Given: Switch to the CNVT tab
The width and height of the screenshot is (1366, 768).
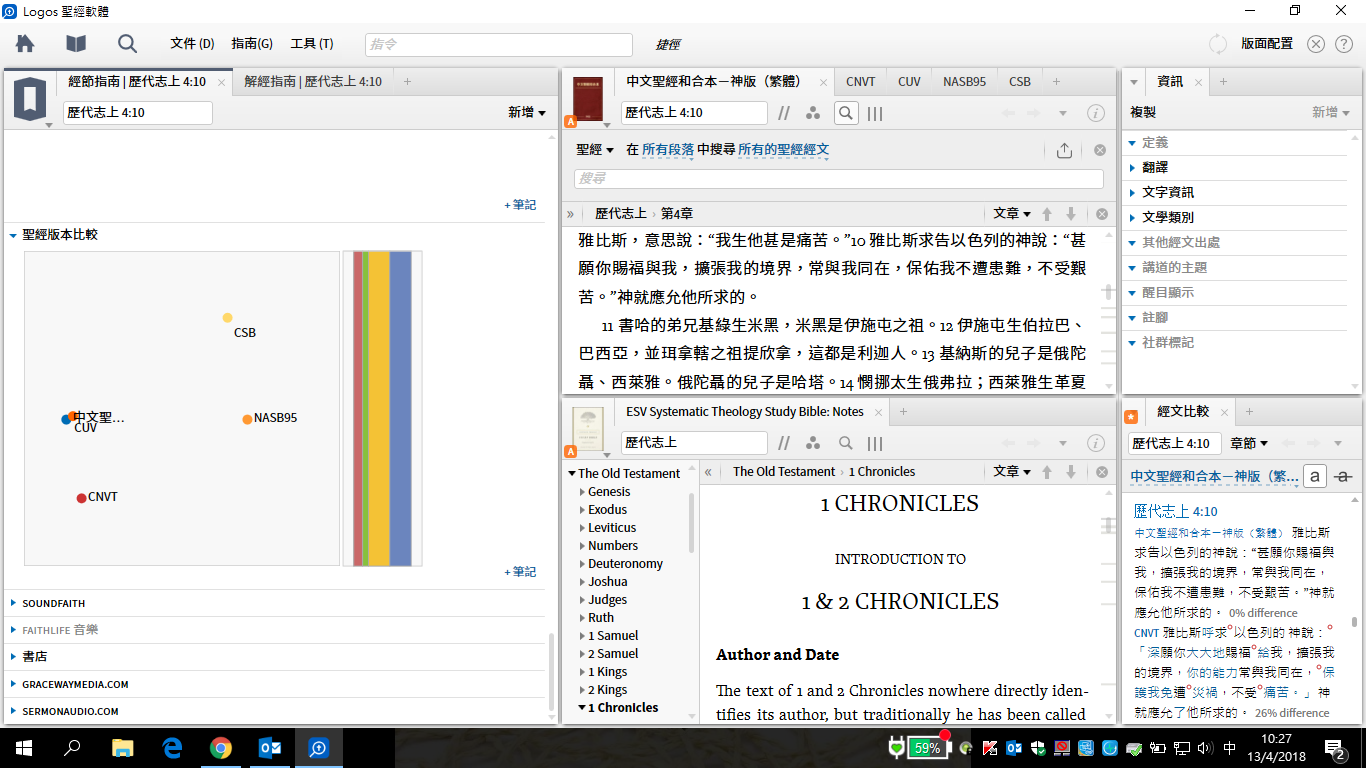Looking at the screenshot, I should click(860, 82).
